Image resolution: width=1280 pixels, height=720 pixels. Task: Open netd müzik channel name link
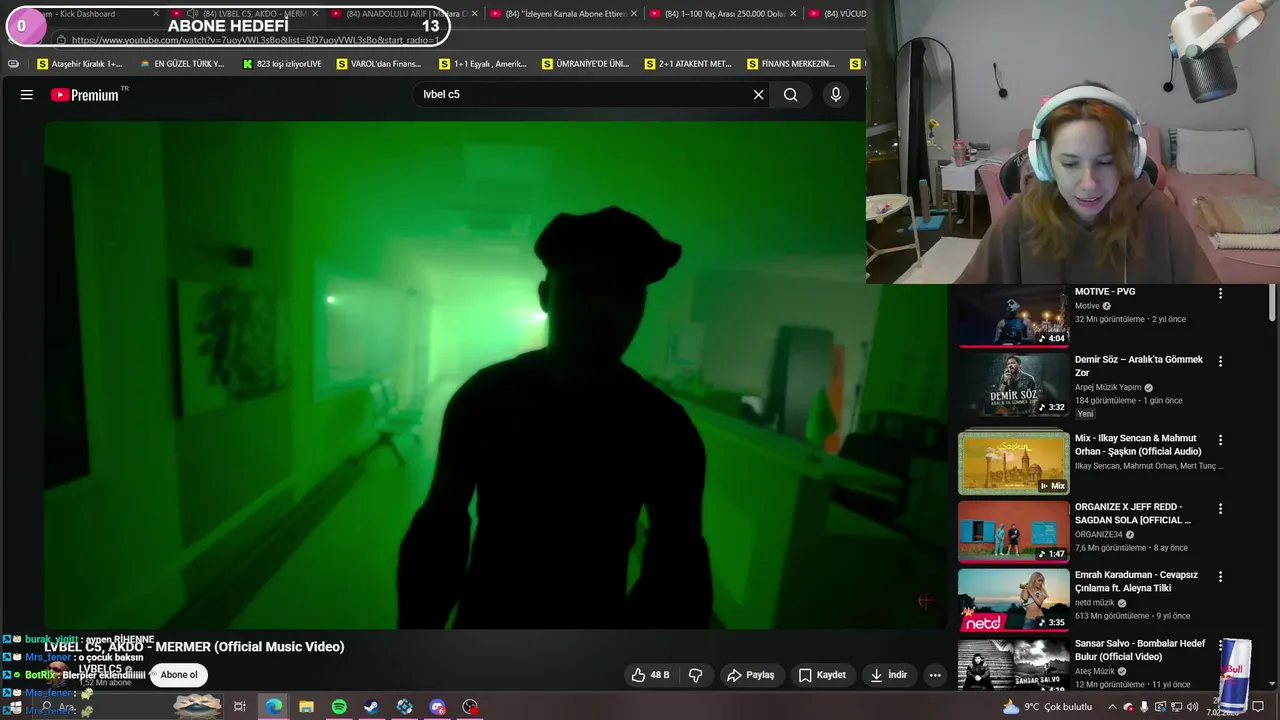pyautogui.click(x=1095, y=603)
